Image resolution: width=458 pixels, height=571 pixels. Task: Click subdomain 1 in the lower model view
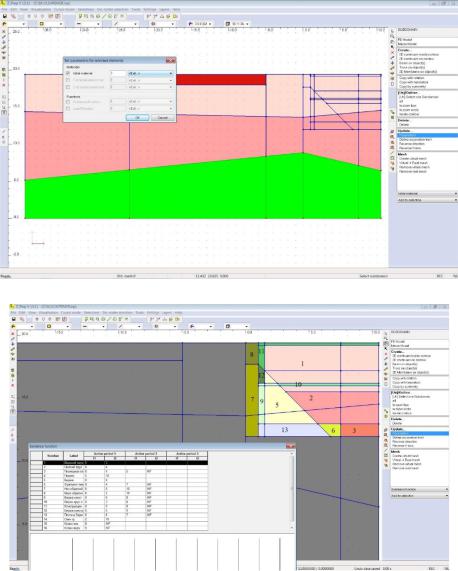302,363
